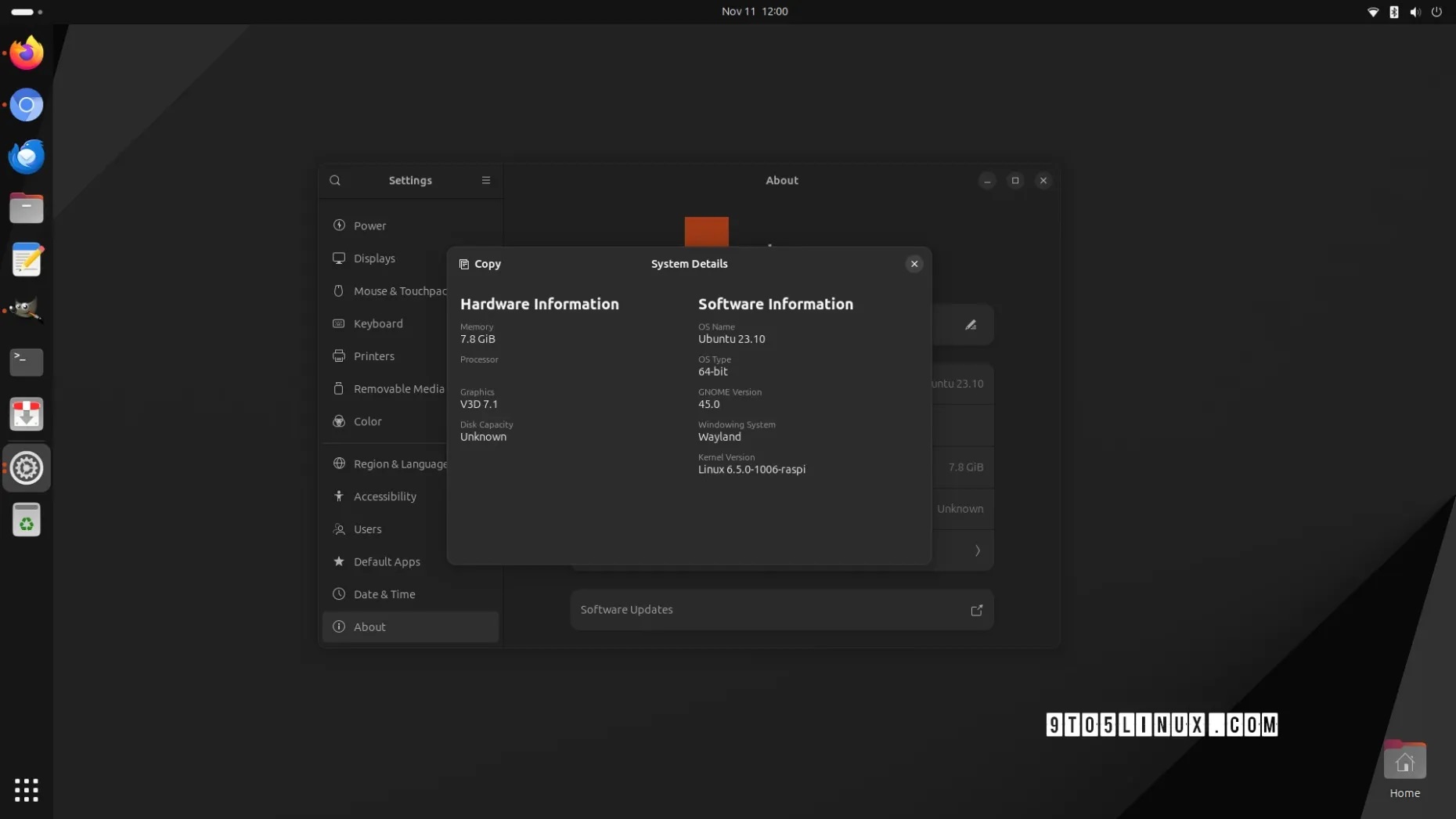Click the Settings gear in the dock
The image size is (1456, 819).
tap(27, 468)
